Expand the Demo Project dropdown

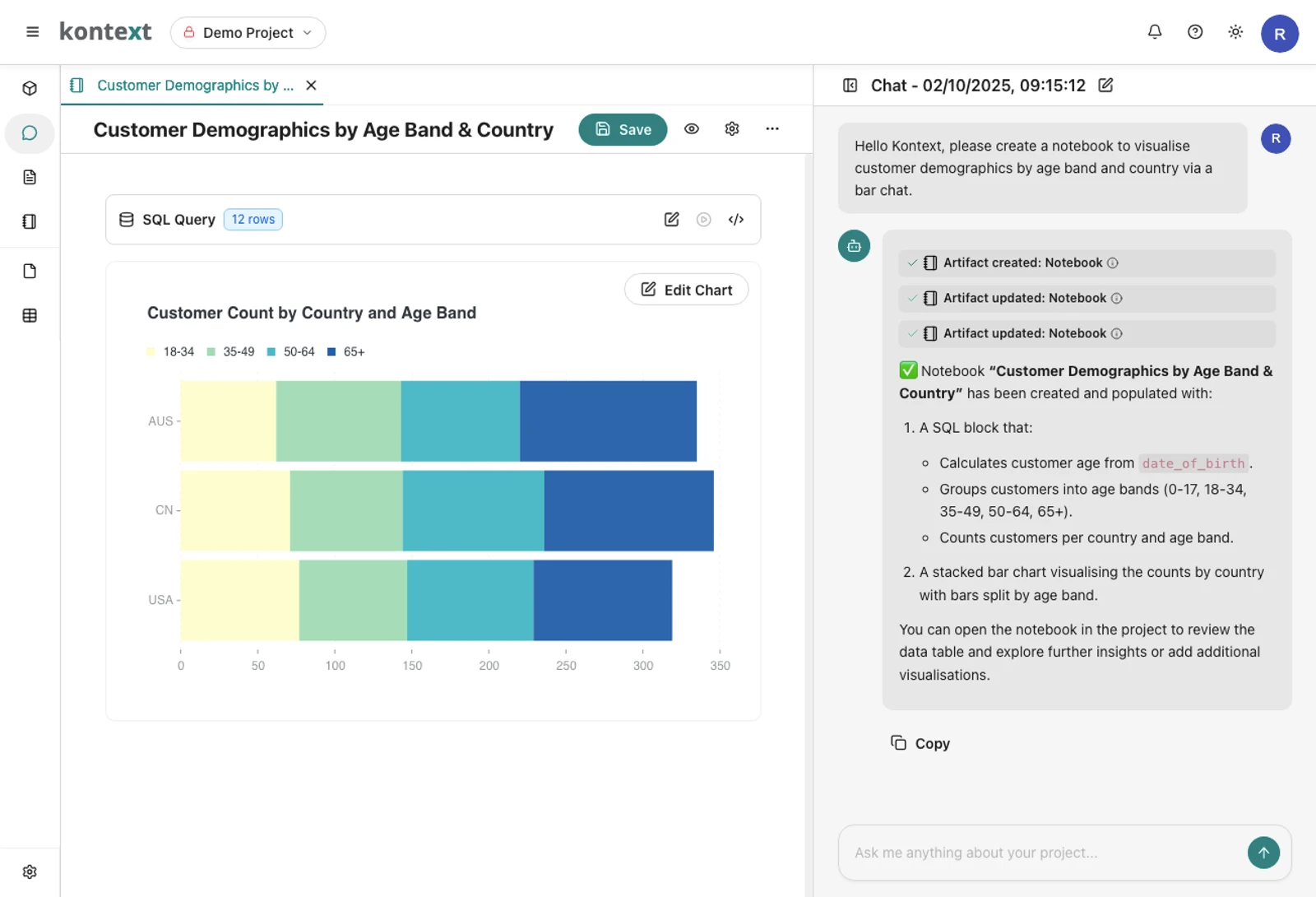coord(248,33)
